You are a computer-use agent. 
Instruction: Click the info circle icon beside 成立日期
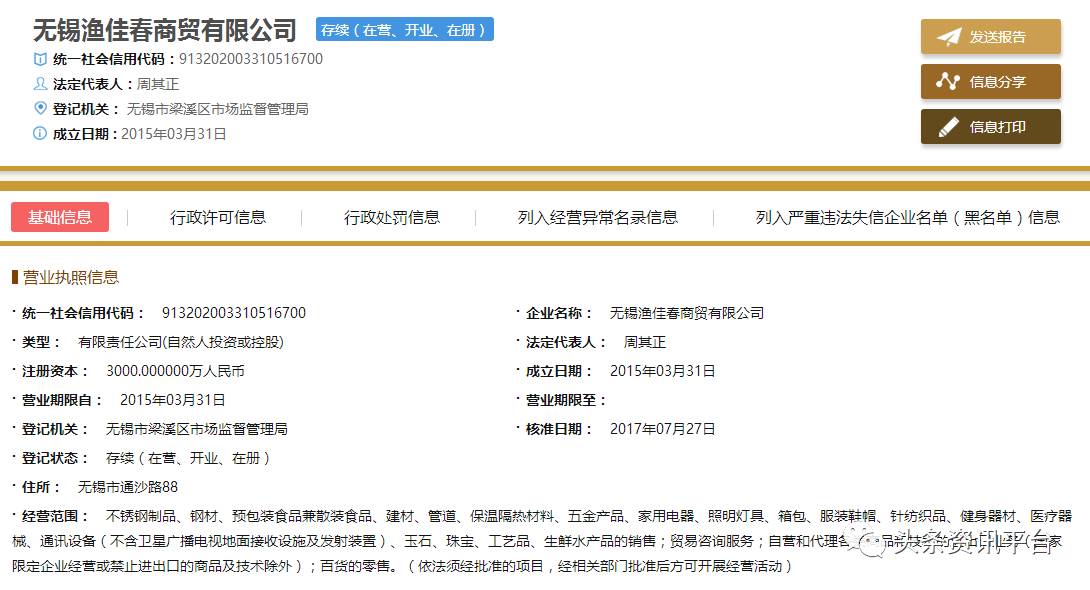tap(40, 133)
